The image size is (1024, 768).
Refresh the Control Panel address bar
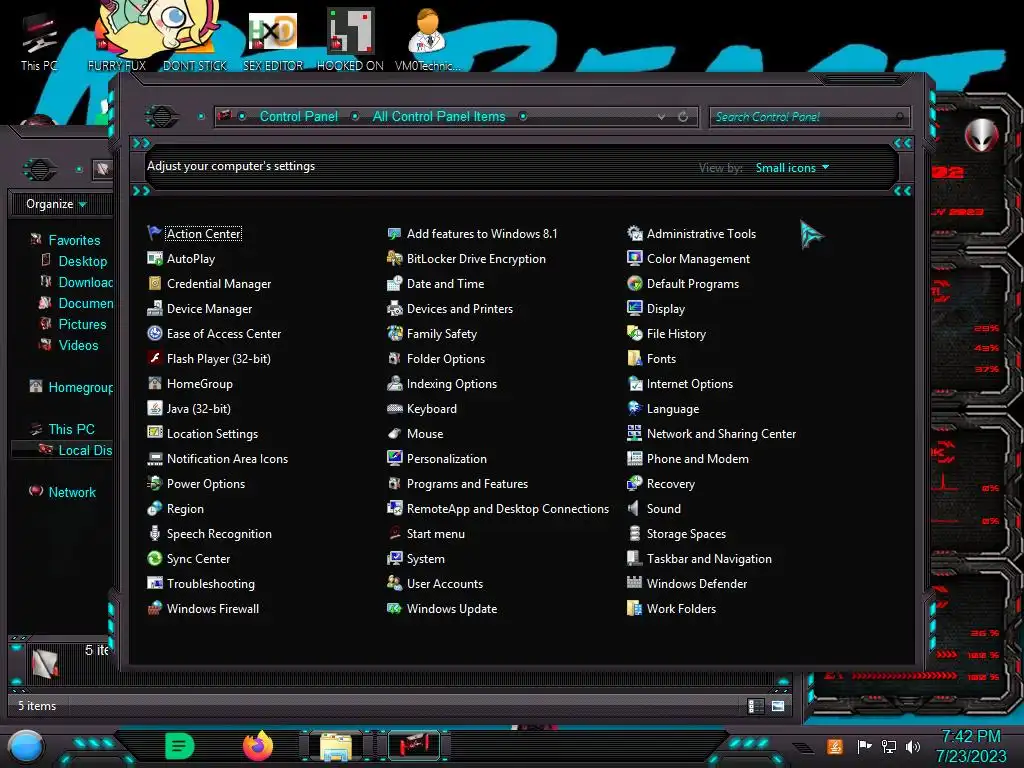pyautogui.click(x=683, y=117)
